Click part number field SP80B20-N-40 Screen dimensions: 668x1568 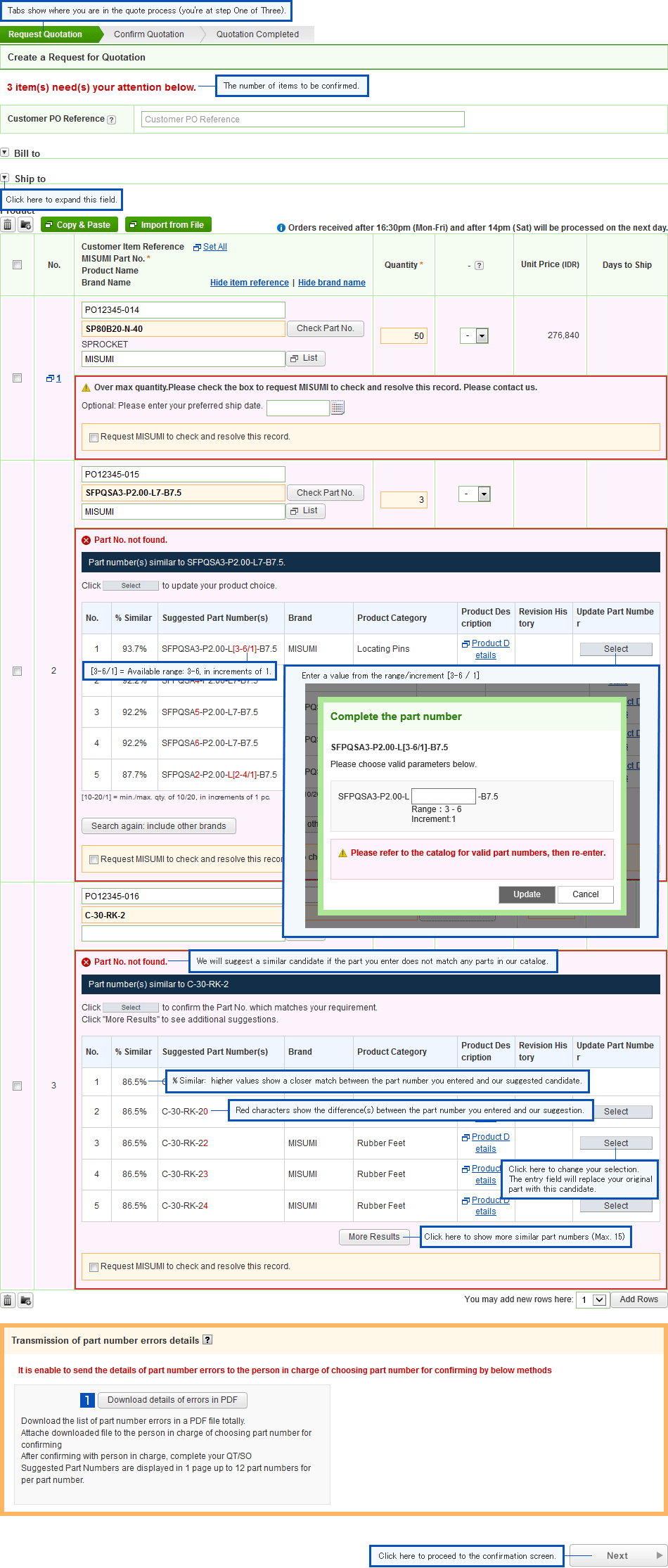coord(184,328)
